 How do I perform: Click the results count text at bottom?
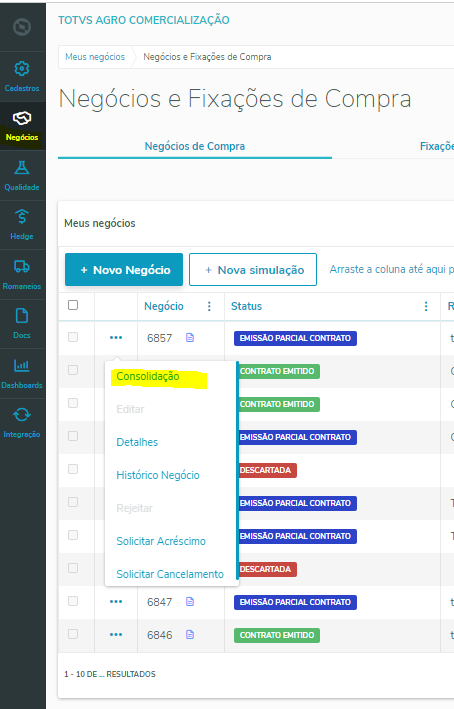coord(110,674)
